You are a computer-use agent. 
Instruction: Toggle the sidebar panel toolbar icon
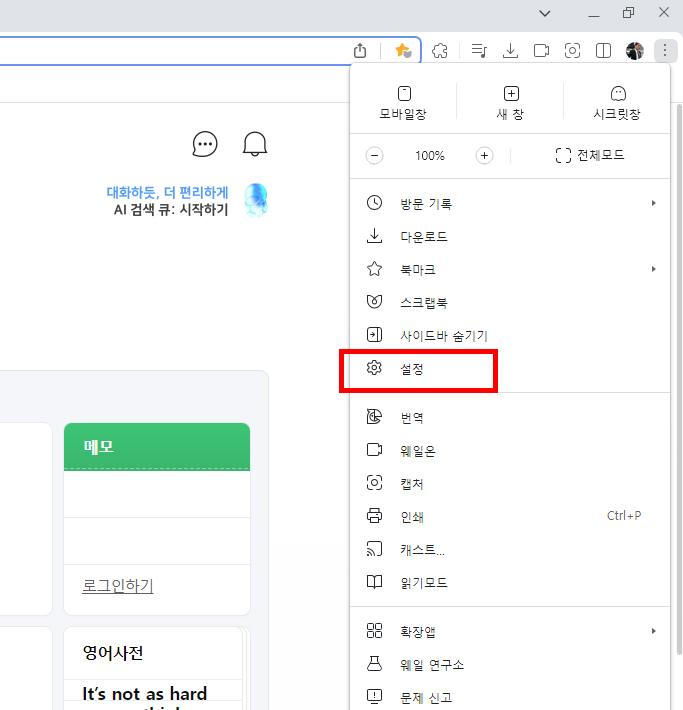(x=603, y=50)
